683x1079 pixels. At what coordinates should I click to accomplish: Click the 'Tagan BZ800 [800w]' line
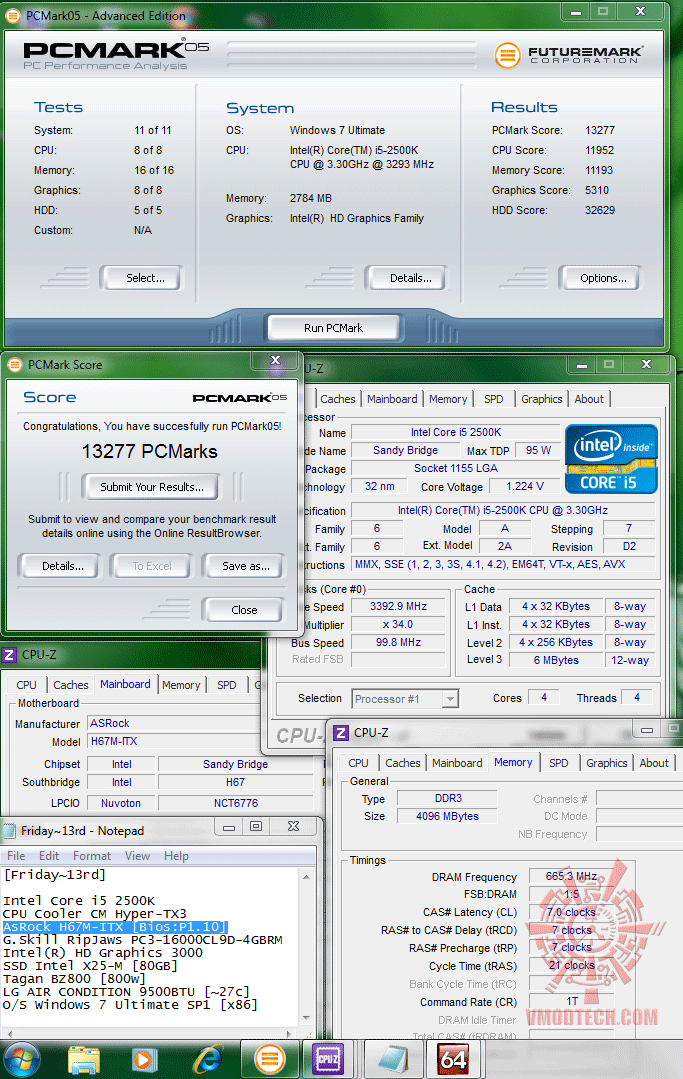(x=74, y=979)
